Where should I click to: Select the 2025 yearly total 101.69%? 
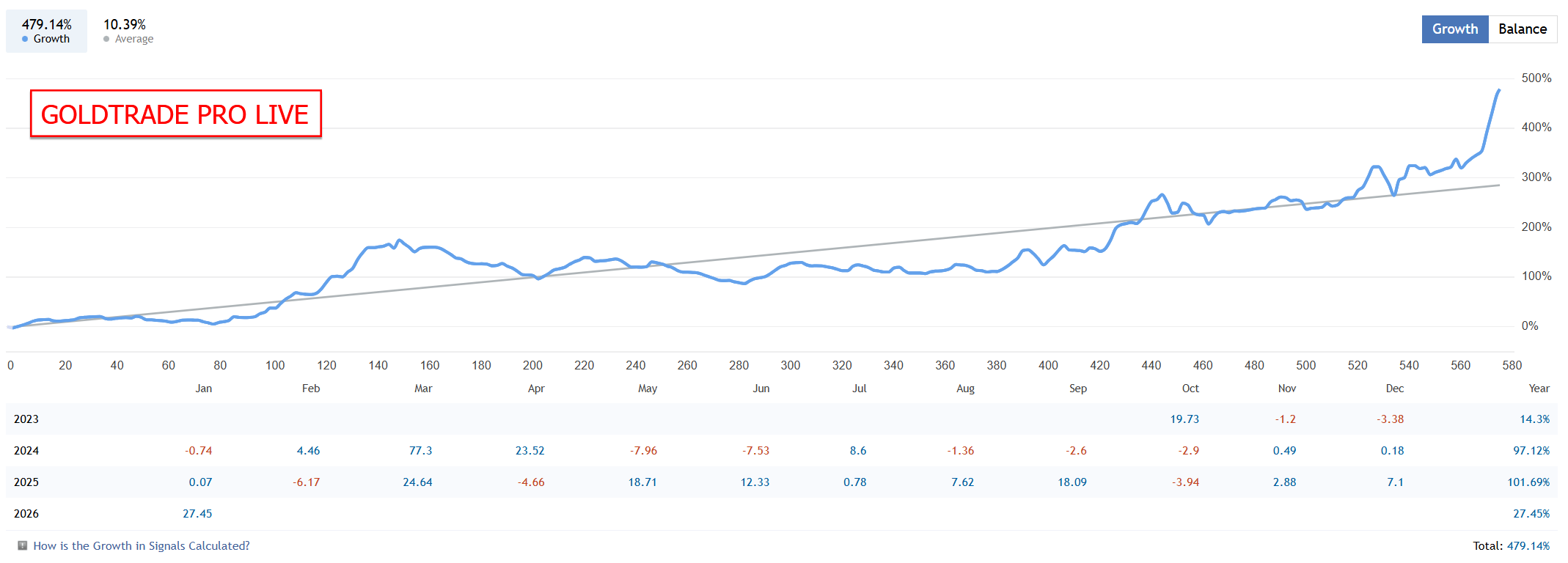1528,482
